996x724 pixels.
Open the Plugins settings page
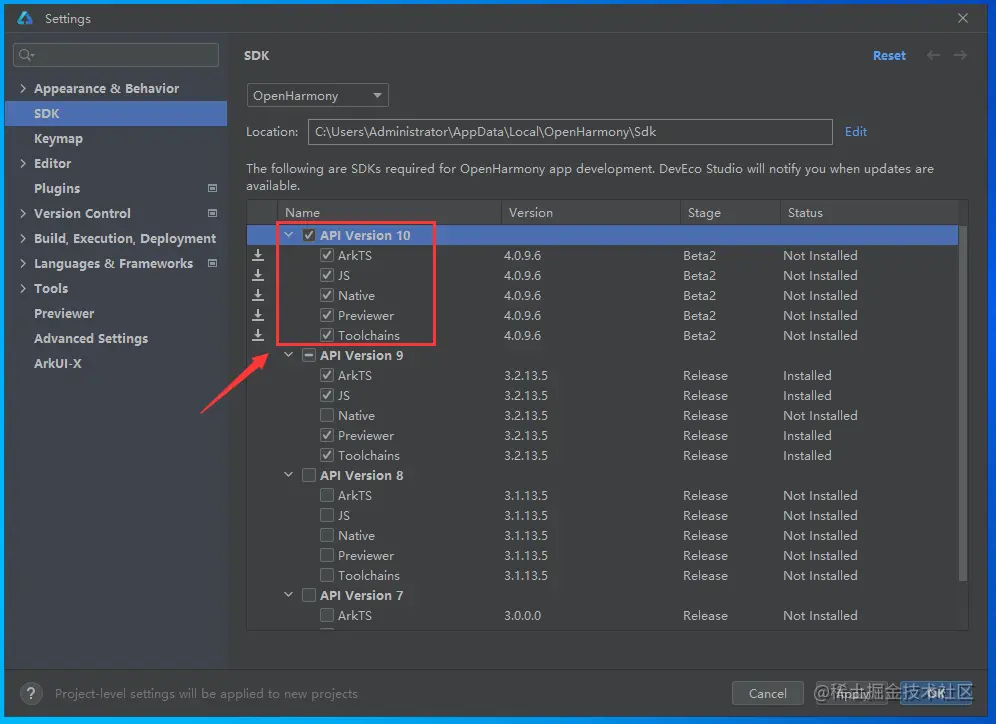point(57,189)
